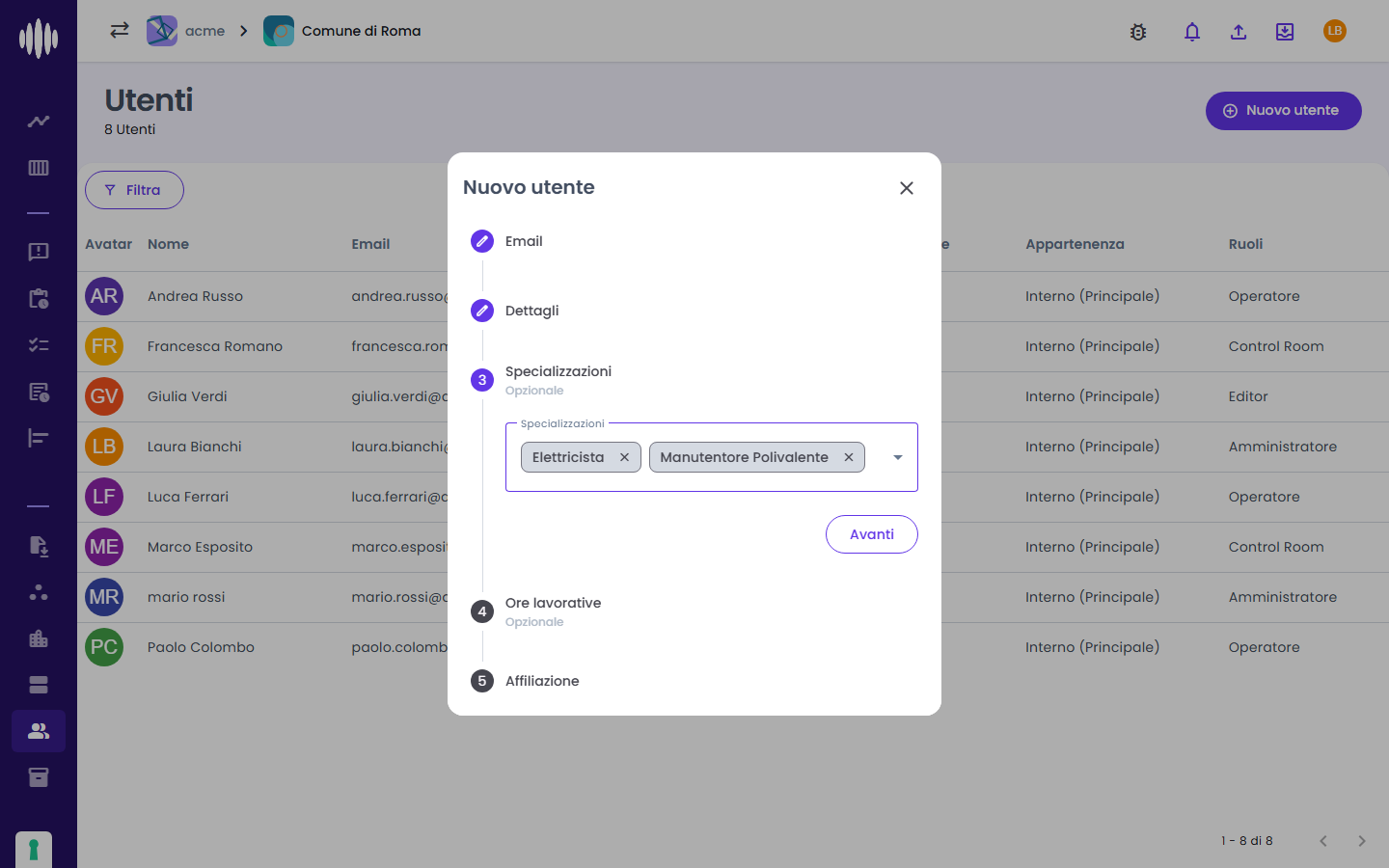Image resolution: width=1389 pixels, height=868 pixels.
Task: Click the Francesca Romano name cell
Action: point(215,346)
